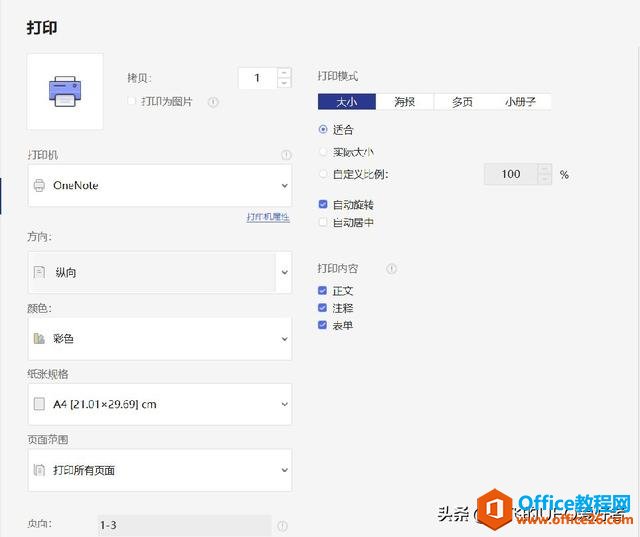This screenshot has width=640, height=537.
Task: Toggle the 自动旋转 checkbox
Action: (322, 205)
